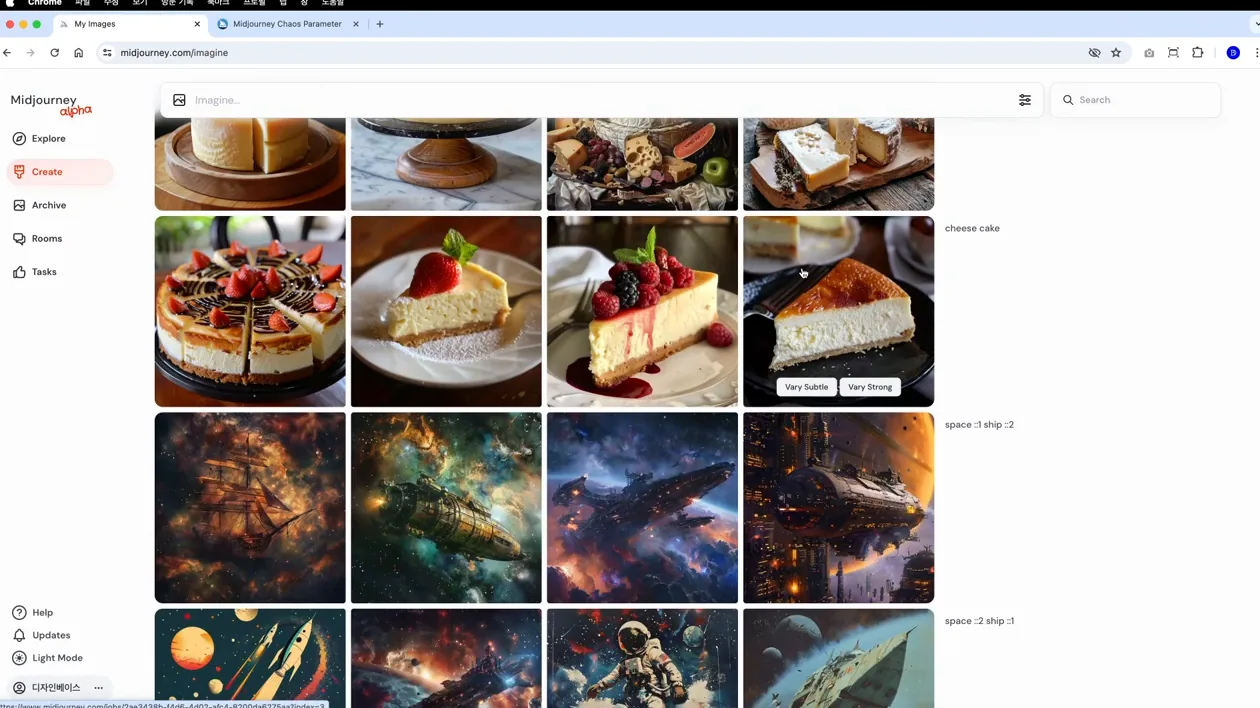Viewport: 1260px width, 708px height.
Task: Open the sailing ship in nebula image
Action: tap(250, 508)
